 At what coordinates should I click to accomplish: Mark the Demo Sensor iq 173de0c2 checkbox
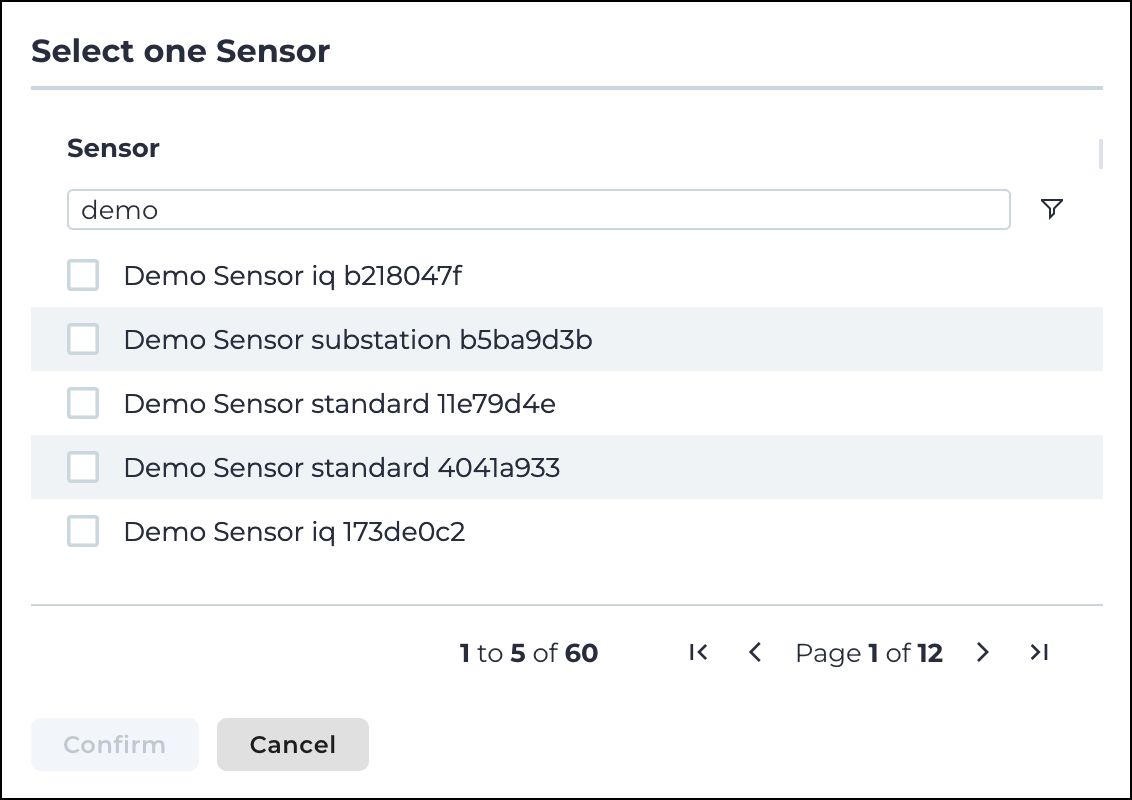(x=83, y=531)
